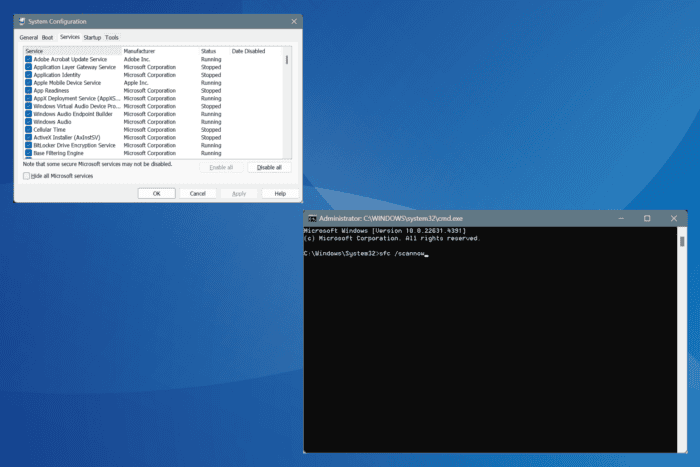This screenshot has width=700, height=467.
Task: Click the Apply button
Action: 239,193
